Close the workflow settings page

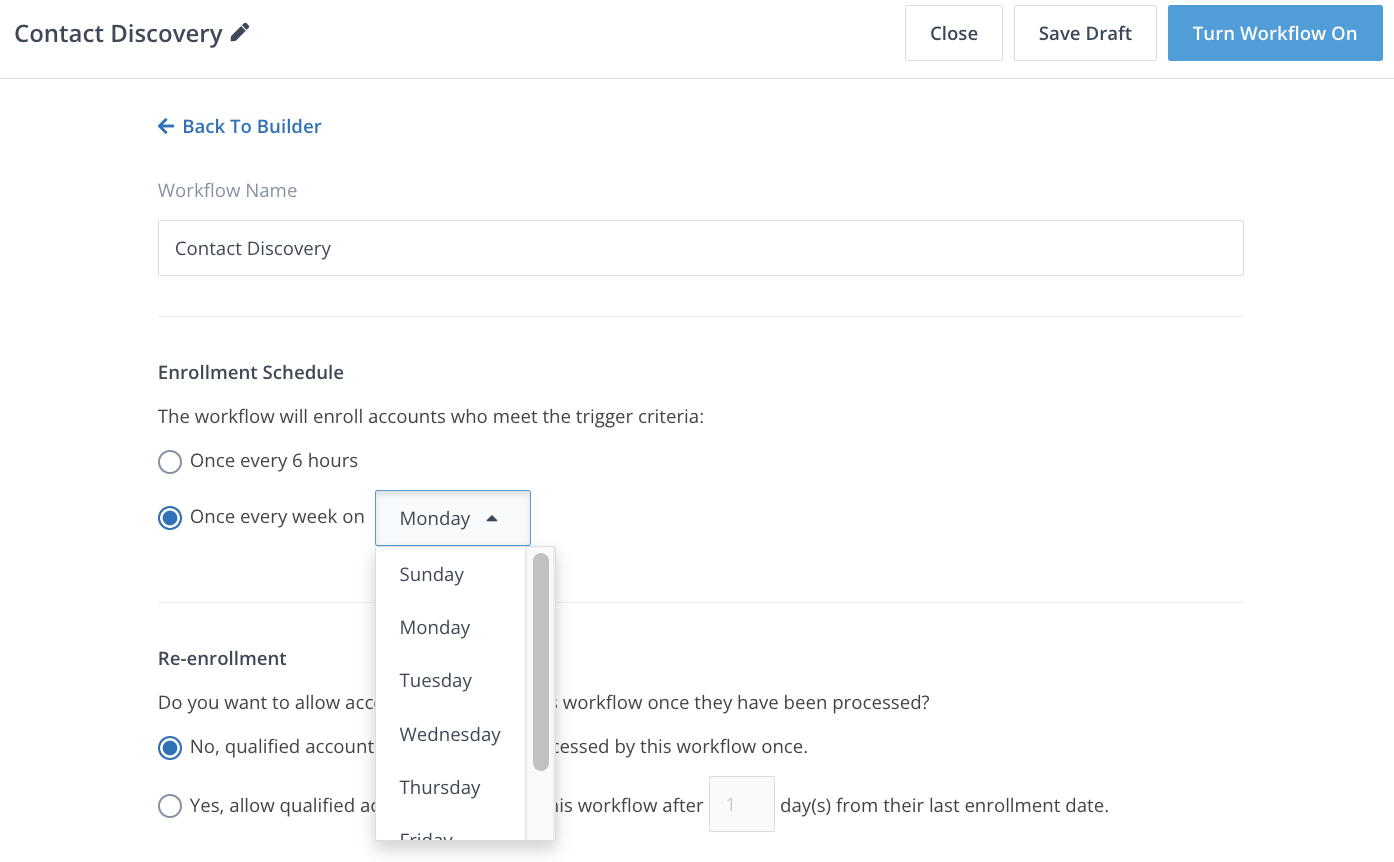953,32
